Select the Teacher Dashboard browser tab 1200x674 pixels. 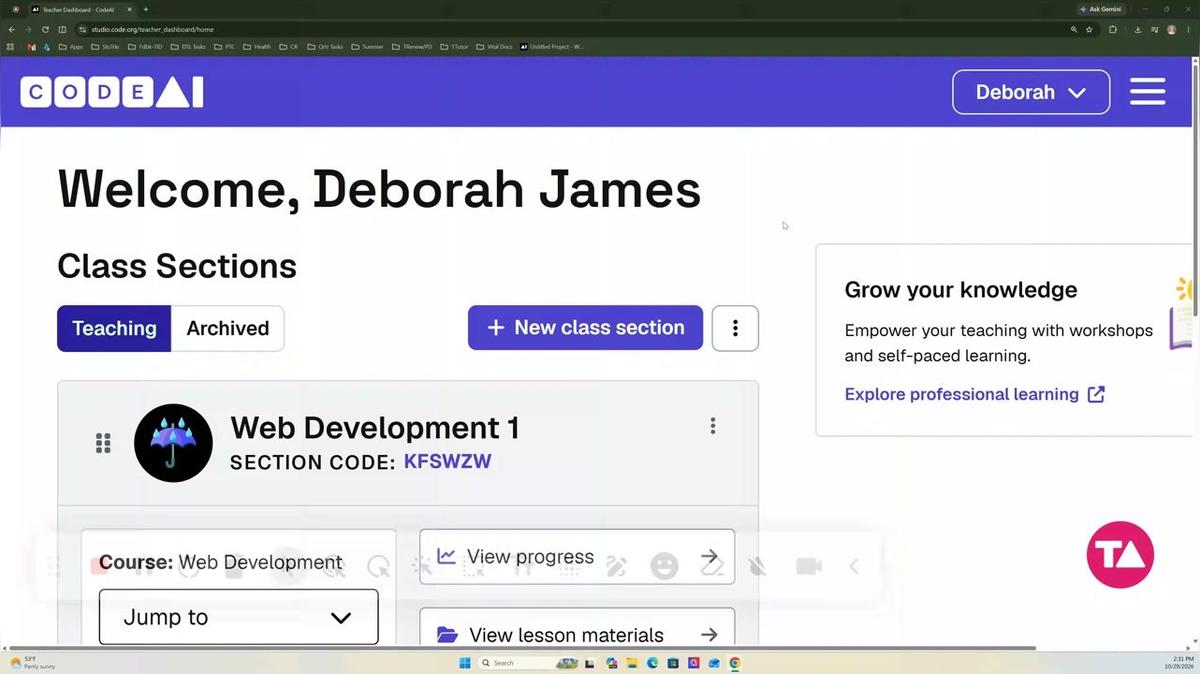point(82,9)
